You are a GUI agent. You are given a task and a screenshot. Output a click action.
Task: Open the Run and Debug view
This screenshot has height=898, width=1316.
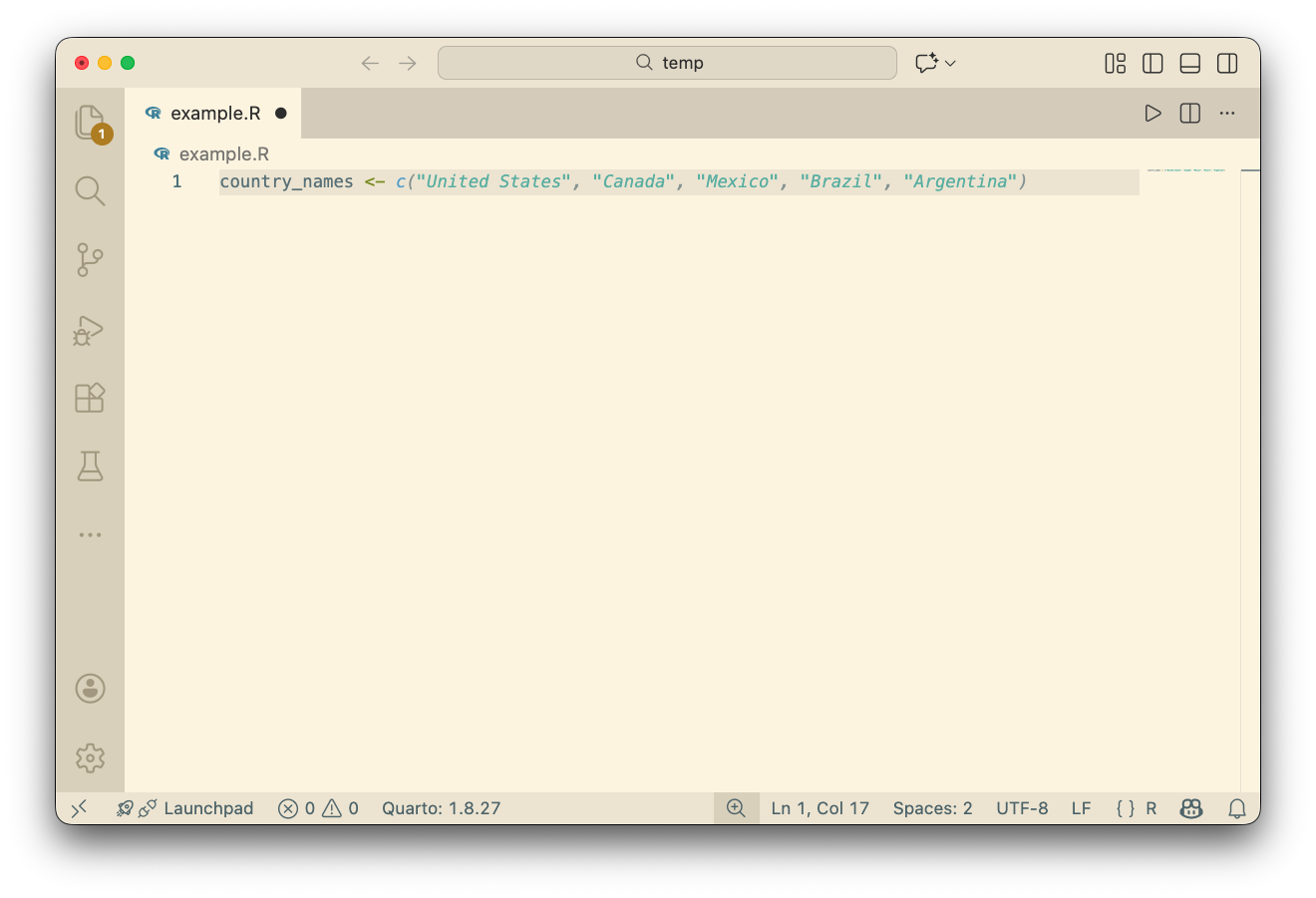[90, 330]
